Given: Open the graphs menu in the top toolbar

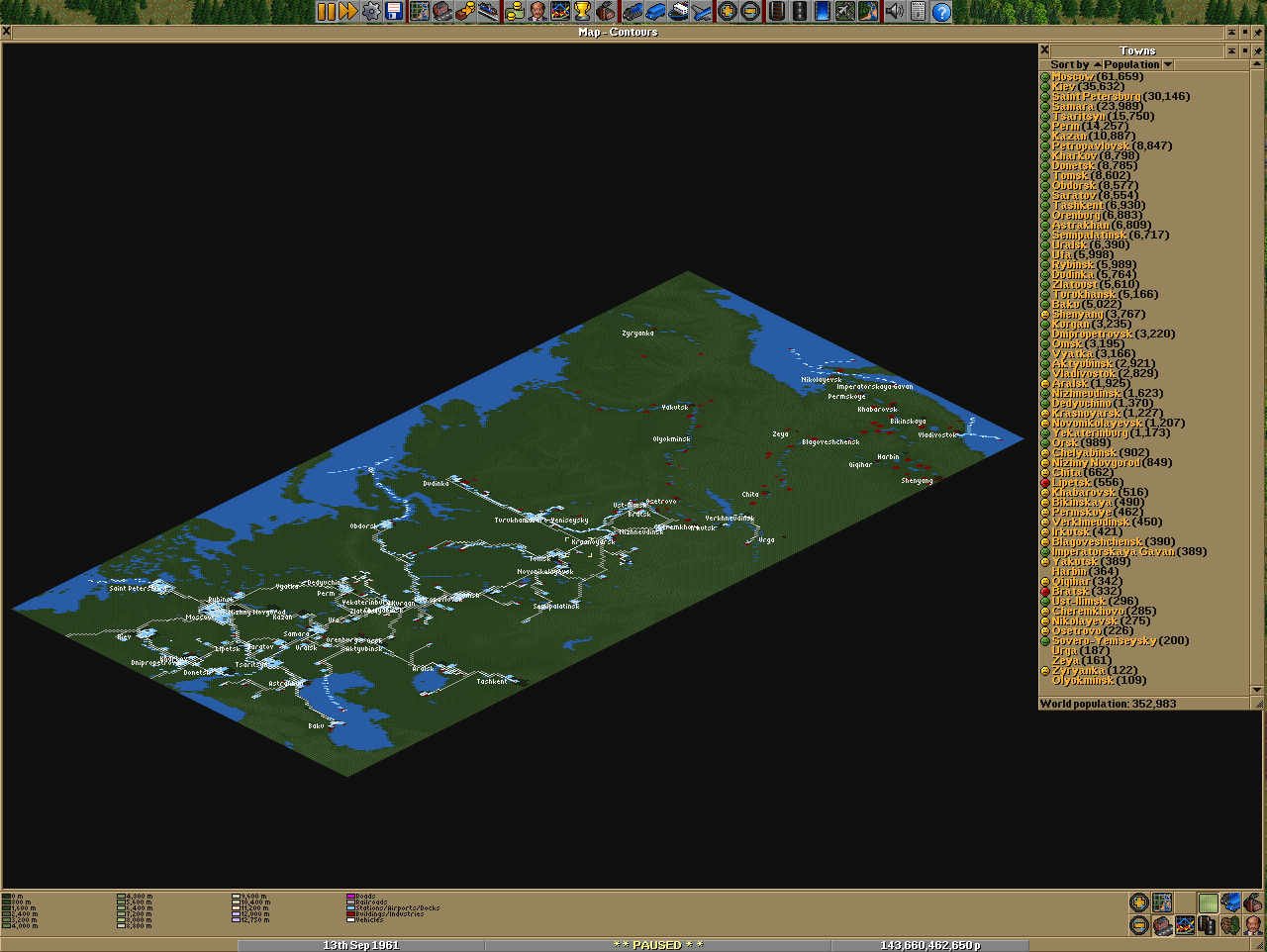Looking at the screenshot, I should click(x=559, y=11).
